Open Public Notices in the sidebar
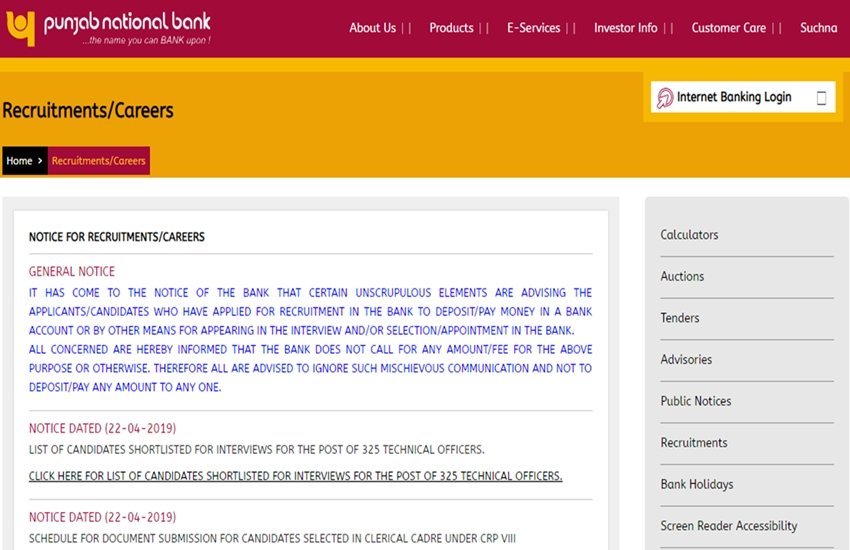 pos(695,401)
